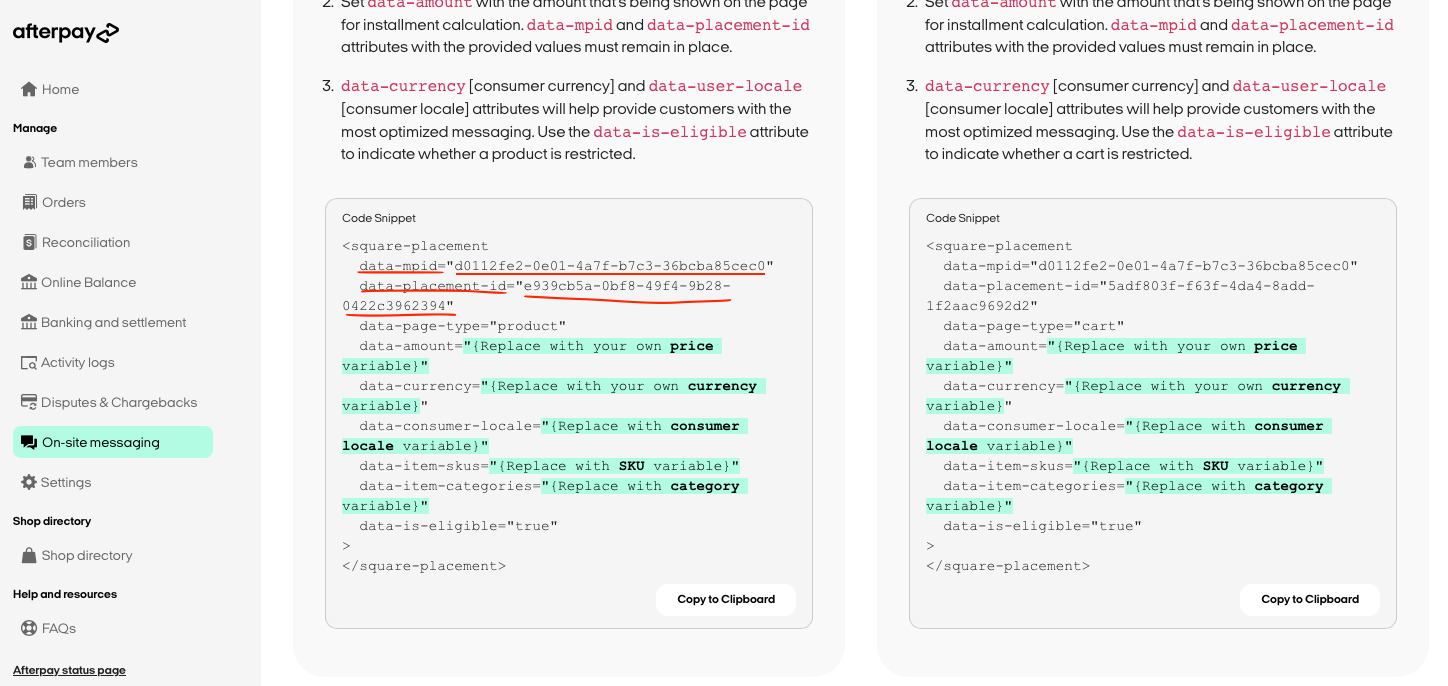Click closing </square-placement> tag in cart snippet

coord(1008,566)
